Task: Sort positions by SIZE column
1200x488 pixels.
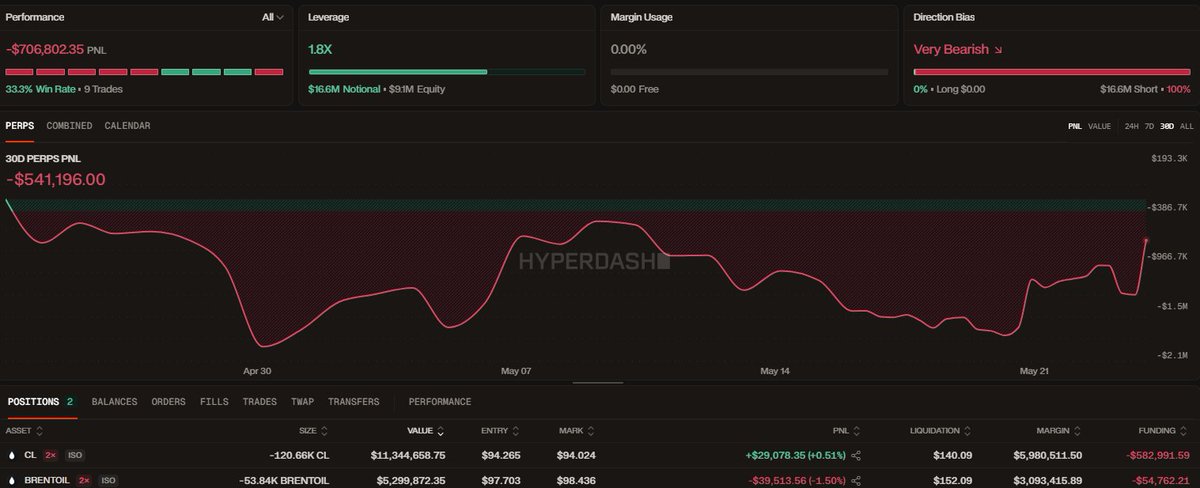Action: pyautogui.click(x=313, y=431)
